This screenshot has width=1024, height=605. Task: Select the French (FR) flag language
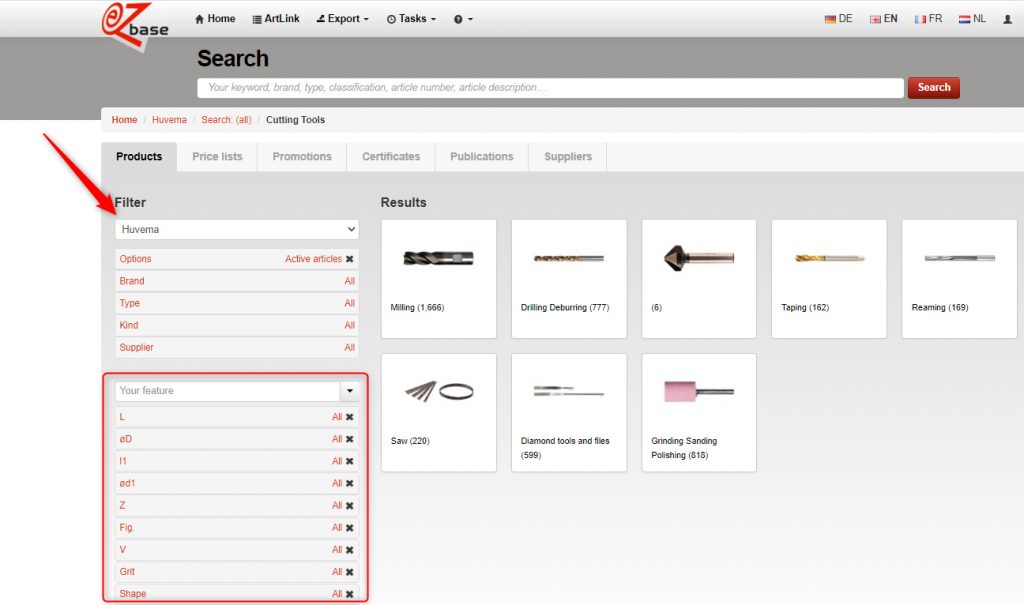pos(928,19)
